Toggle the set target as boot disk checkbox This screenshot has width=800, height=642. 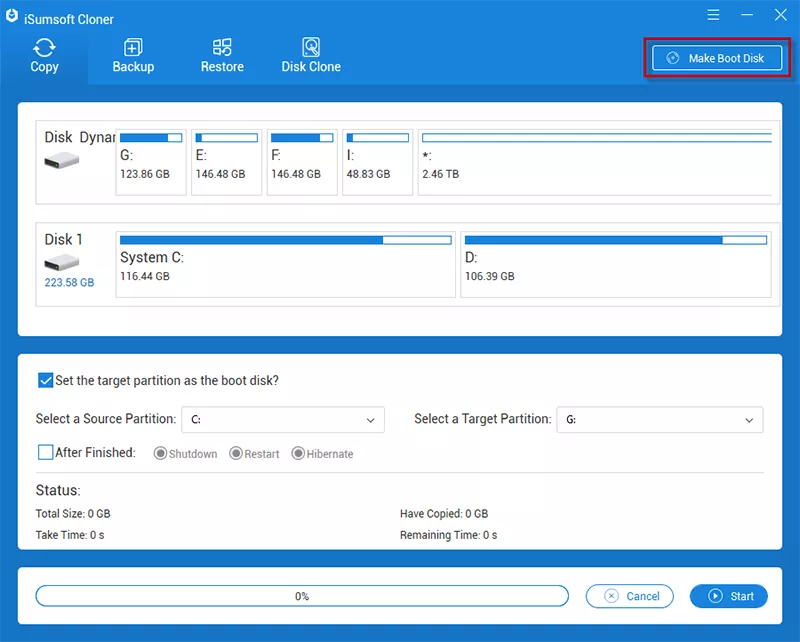45,380
